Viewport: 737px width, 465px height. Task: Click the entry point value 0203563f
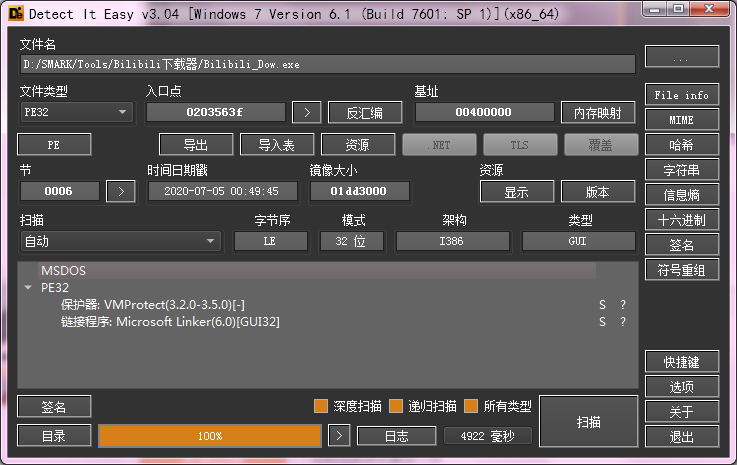pyautogui.click(x=215, y=112)
